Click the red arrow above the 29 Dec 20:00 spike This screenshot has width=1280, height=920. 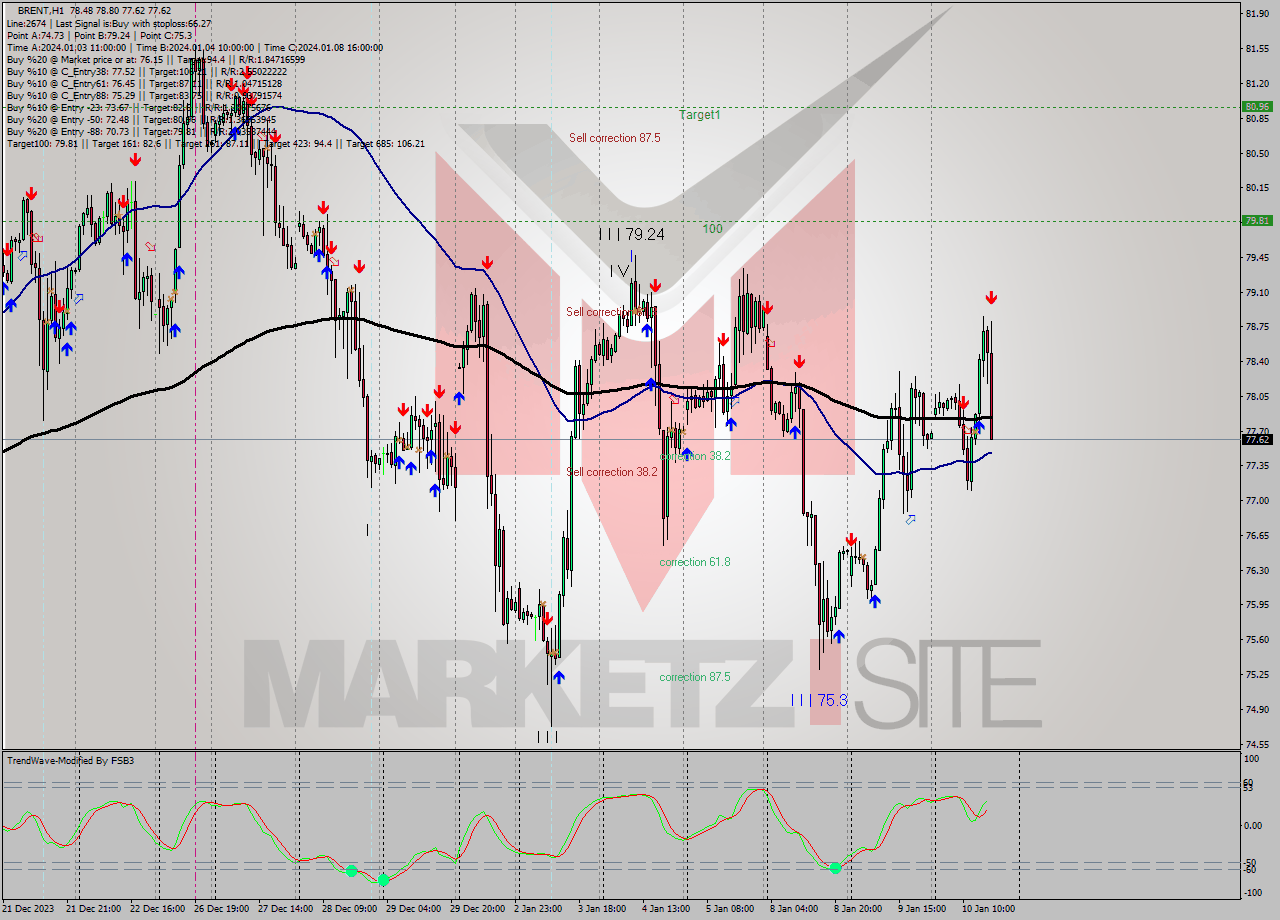click(x=487, y=263)
